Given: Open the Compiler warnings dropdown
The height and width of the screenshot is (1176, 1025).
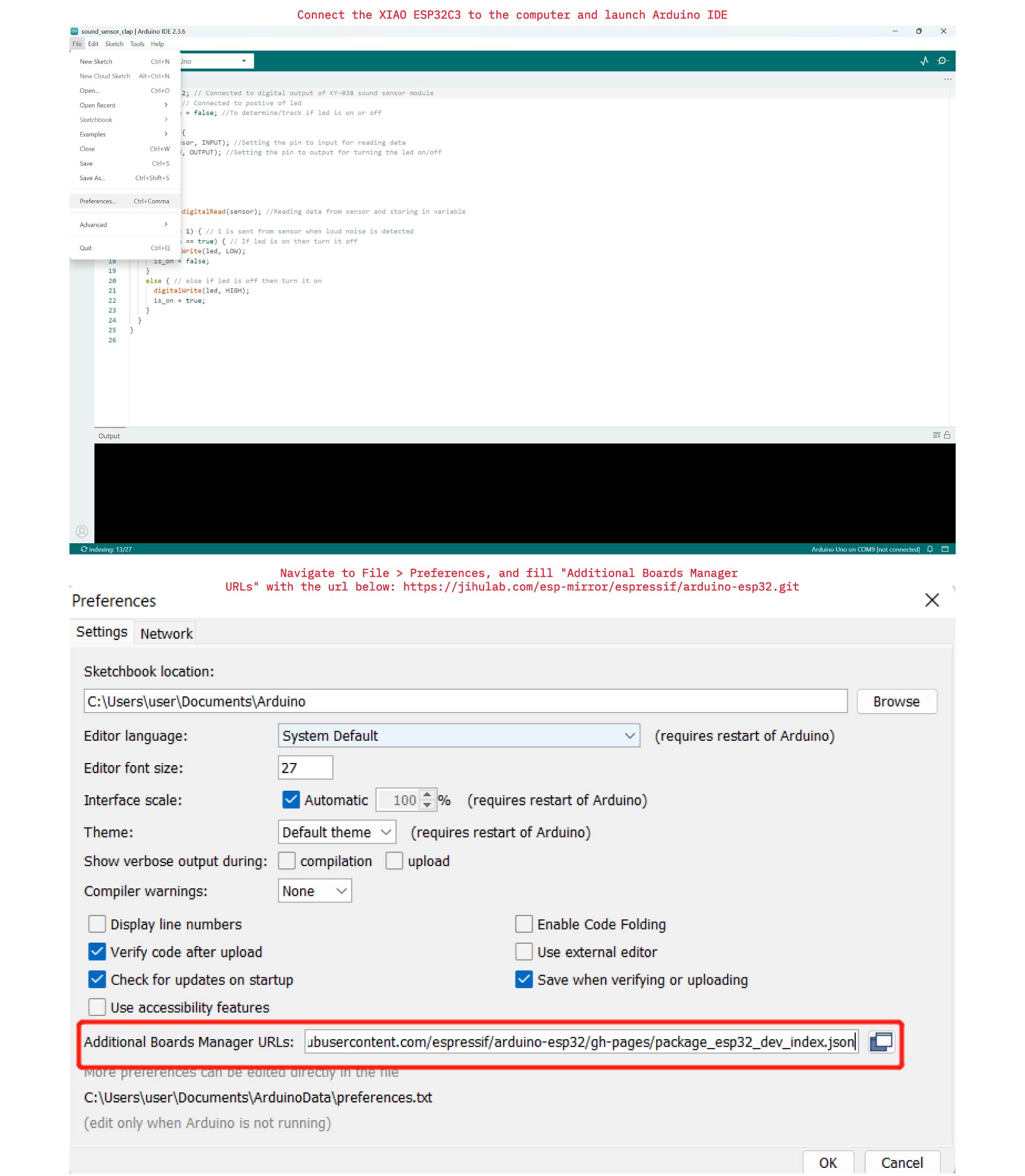Looking at the screenshot, I should tap(315, 891).
